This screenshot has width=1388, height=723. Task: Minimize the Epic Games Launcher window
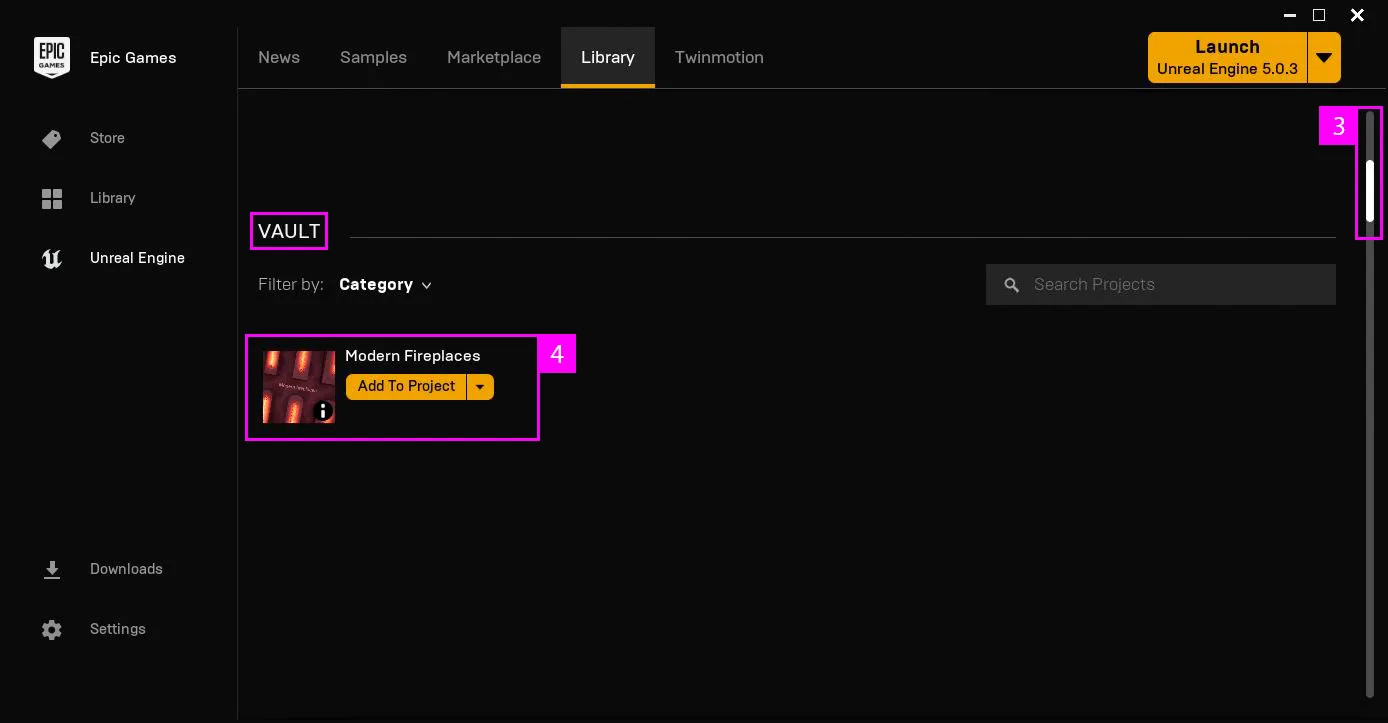click(1290, 15)
